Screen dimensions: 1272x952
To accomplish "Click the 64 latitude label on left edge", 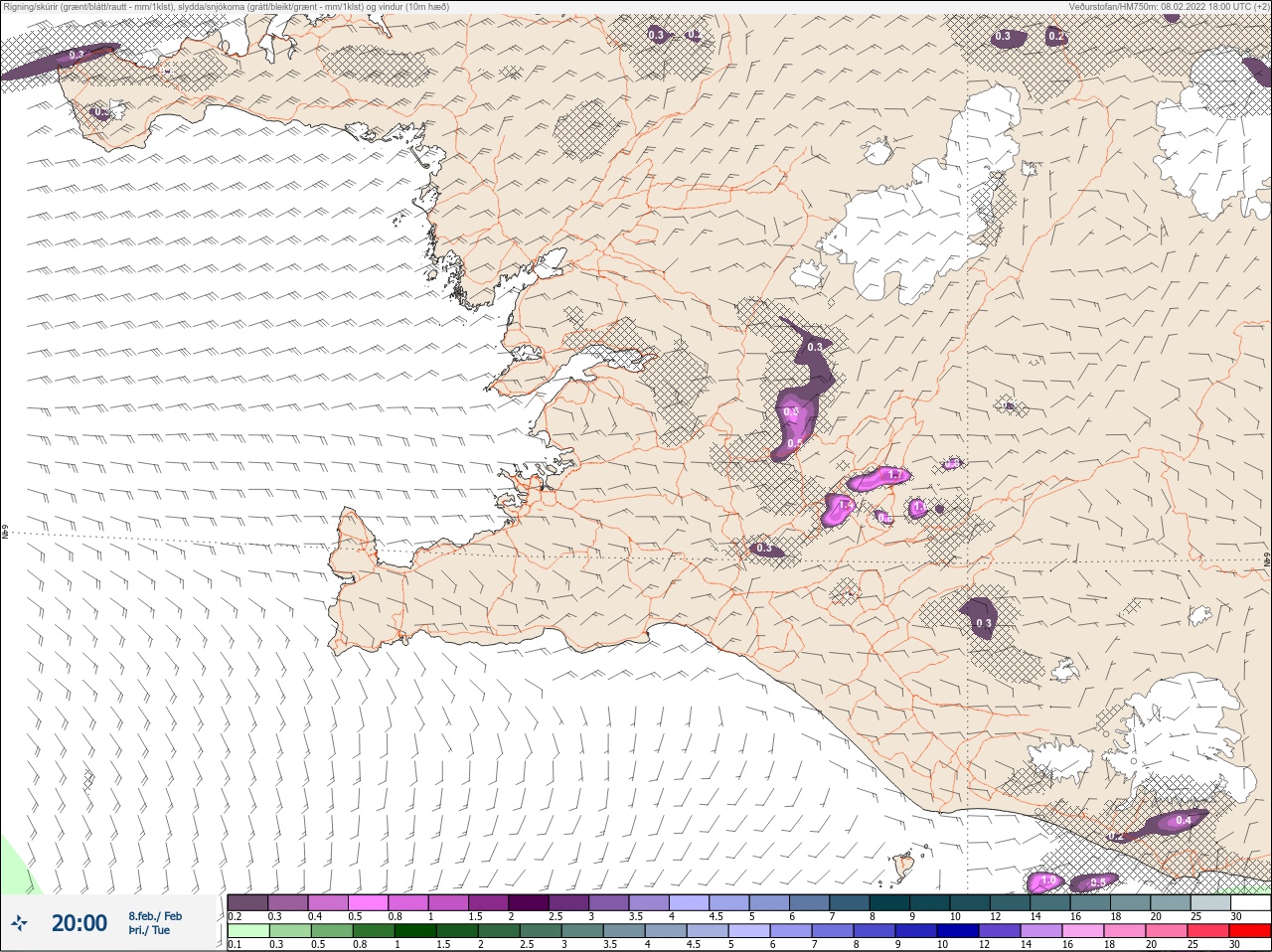I will (4, 533).
